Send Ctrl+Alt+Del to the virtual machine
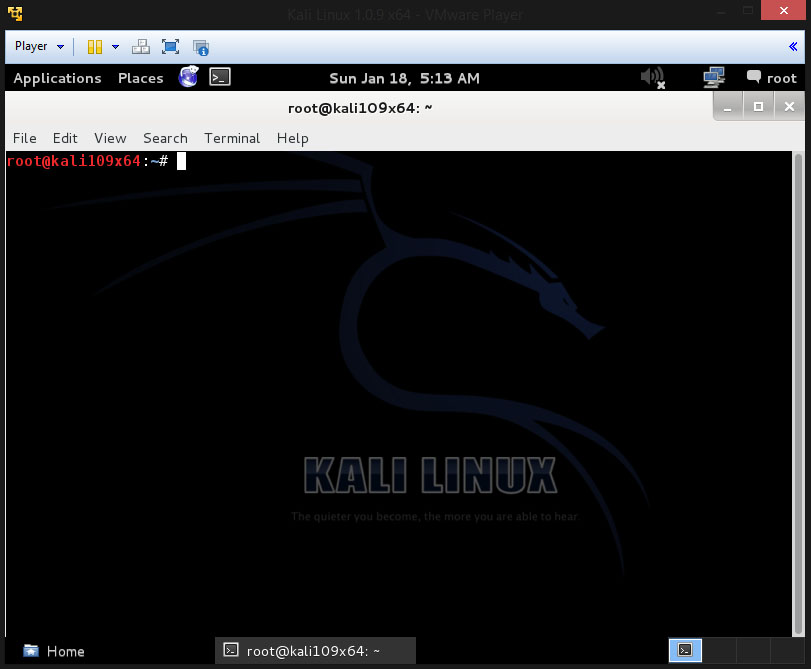This screenshot has height=669, width=811. [141, 47]
